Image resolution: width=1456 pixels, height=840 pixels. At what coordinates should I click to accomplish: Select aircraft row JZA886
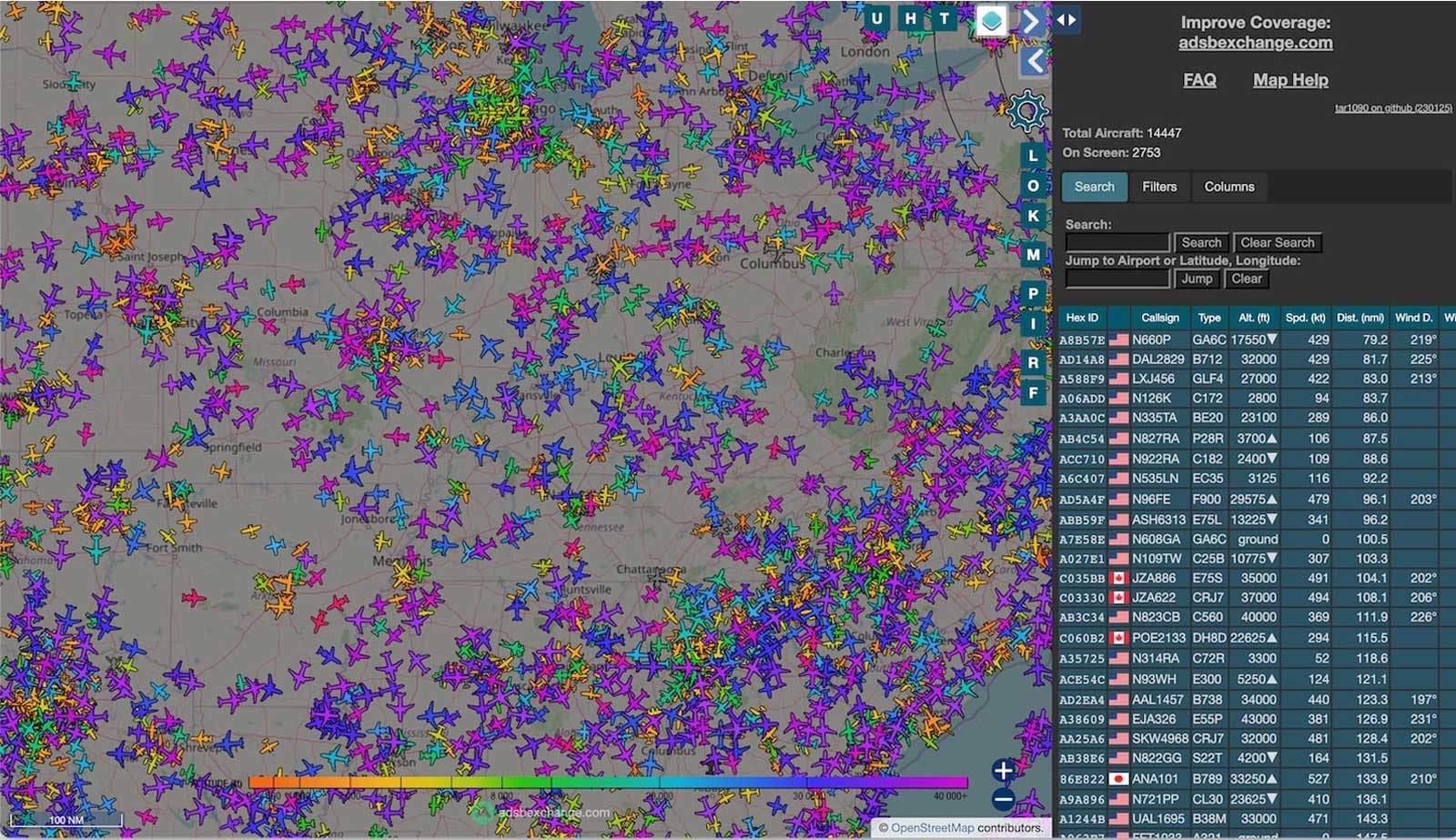(1257, 578)
